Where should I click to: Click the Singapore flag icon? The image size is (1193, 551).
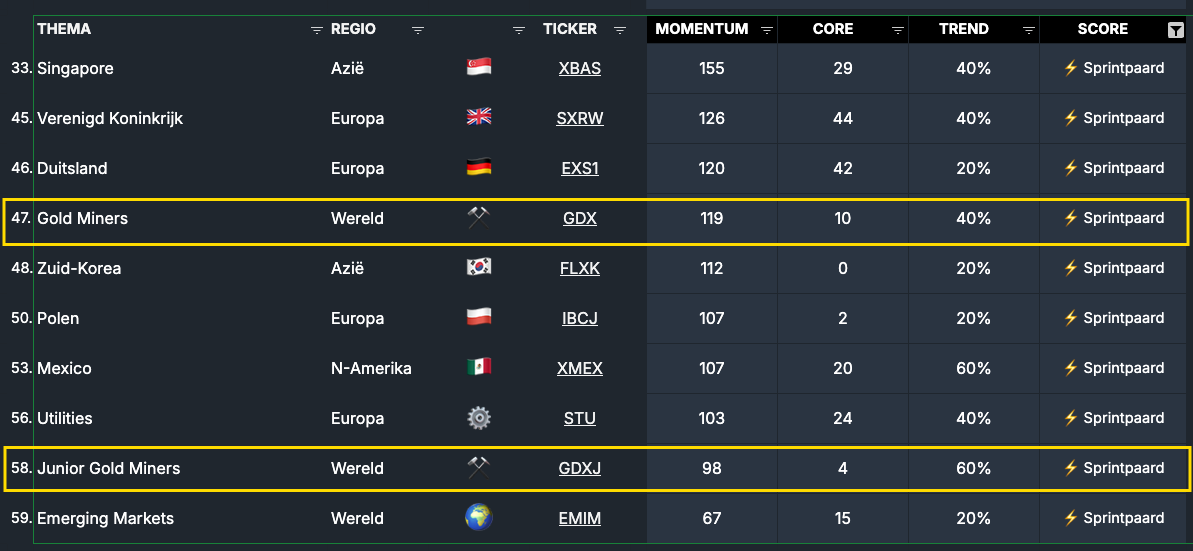click(x=479, y=68)
